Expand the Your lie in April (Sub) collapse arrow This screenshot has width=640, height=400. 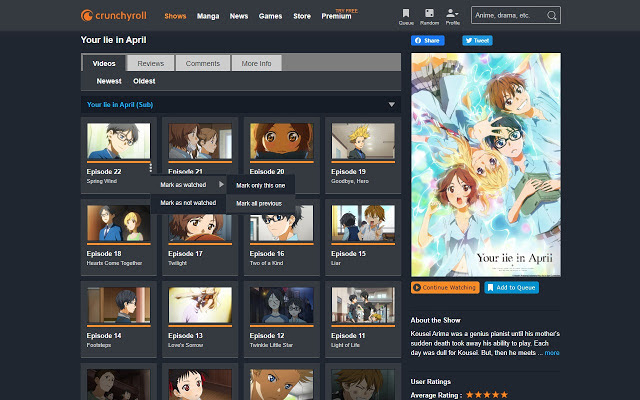[391, 104]
